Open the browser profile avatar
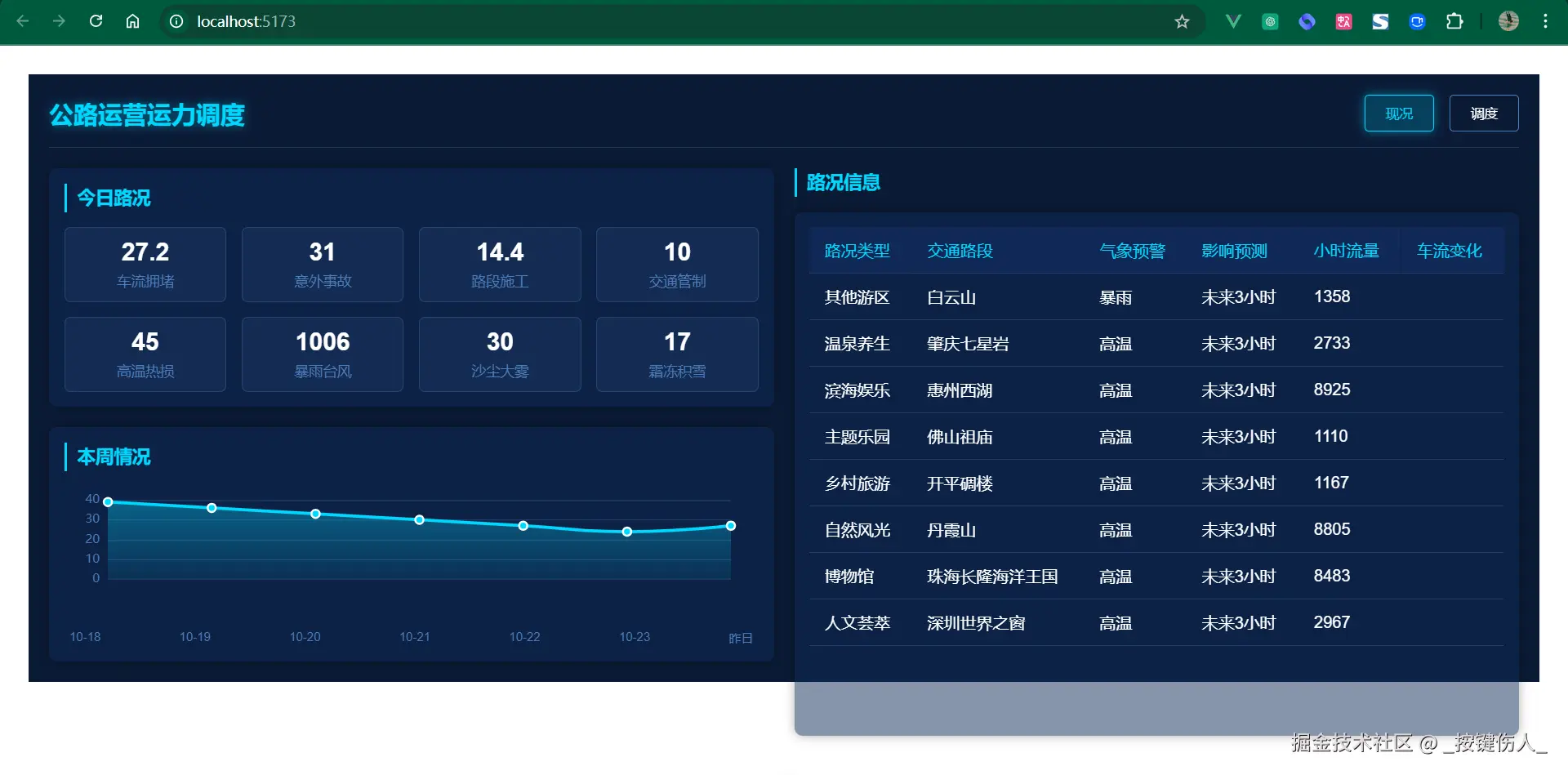 point(1508,21)
